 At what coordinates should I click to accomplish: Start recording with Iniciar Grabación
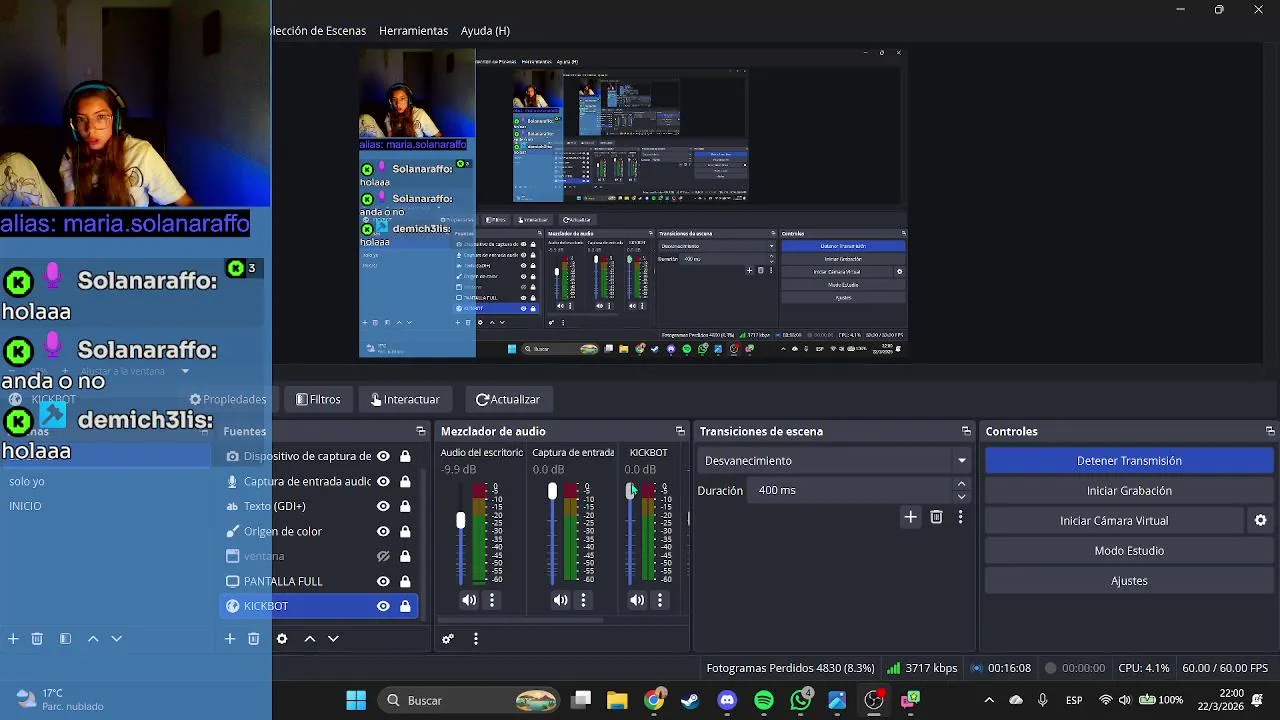click(x=1129, y=491)
